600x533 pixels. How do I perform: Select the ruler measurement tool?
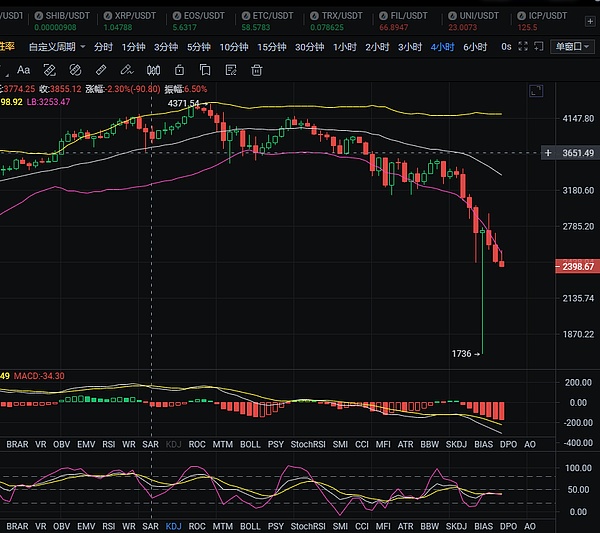(100, 70)
